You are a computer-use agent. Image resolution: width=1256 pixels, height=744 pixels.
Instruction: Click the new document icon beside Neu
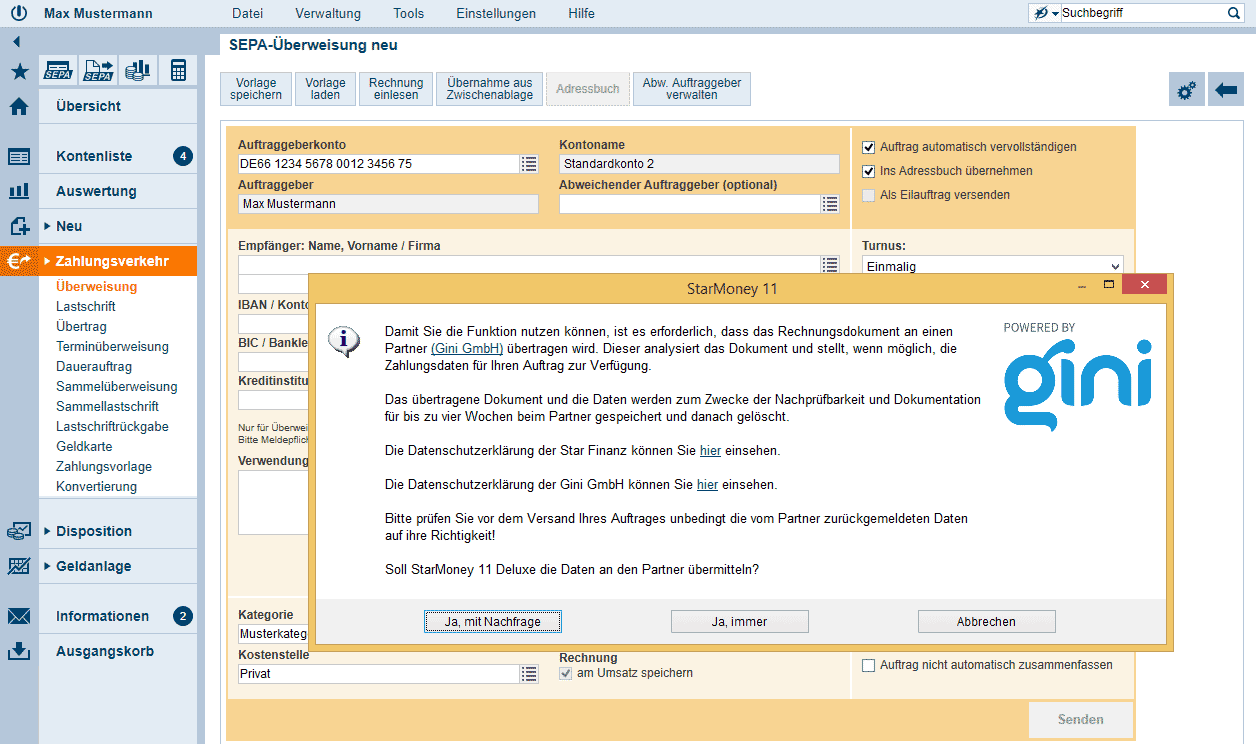19,226
